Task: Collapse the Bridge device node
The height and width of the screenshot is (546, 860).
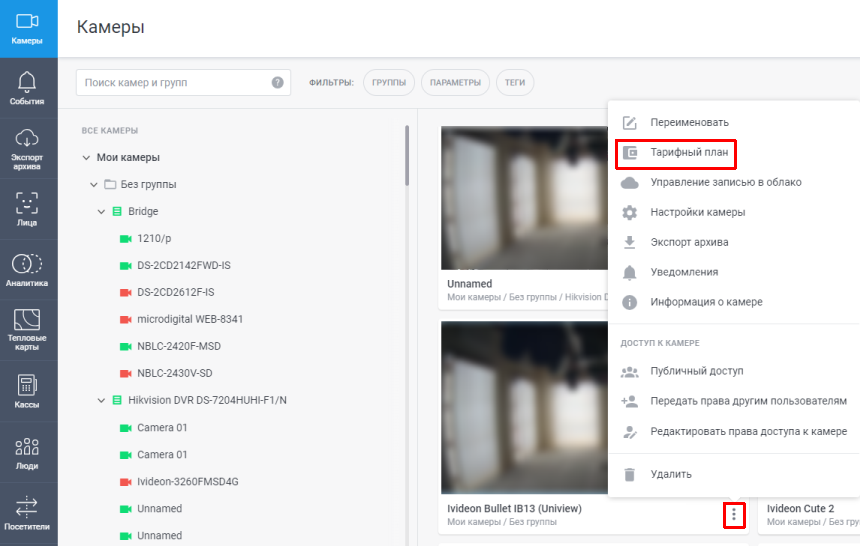Action: pos(101,211)
